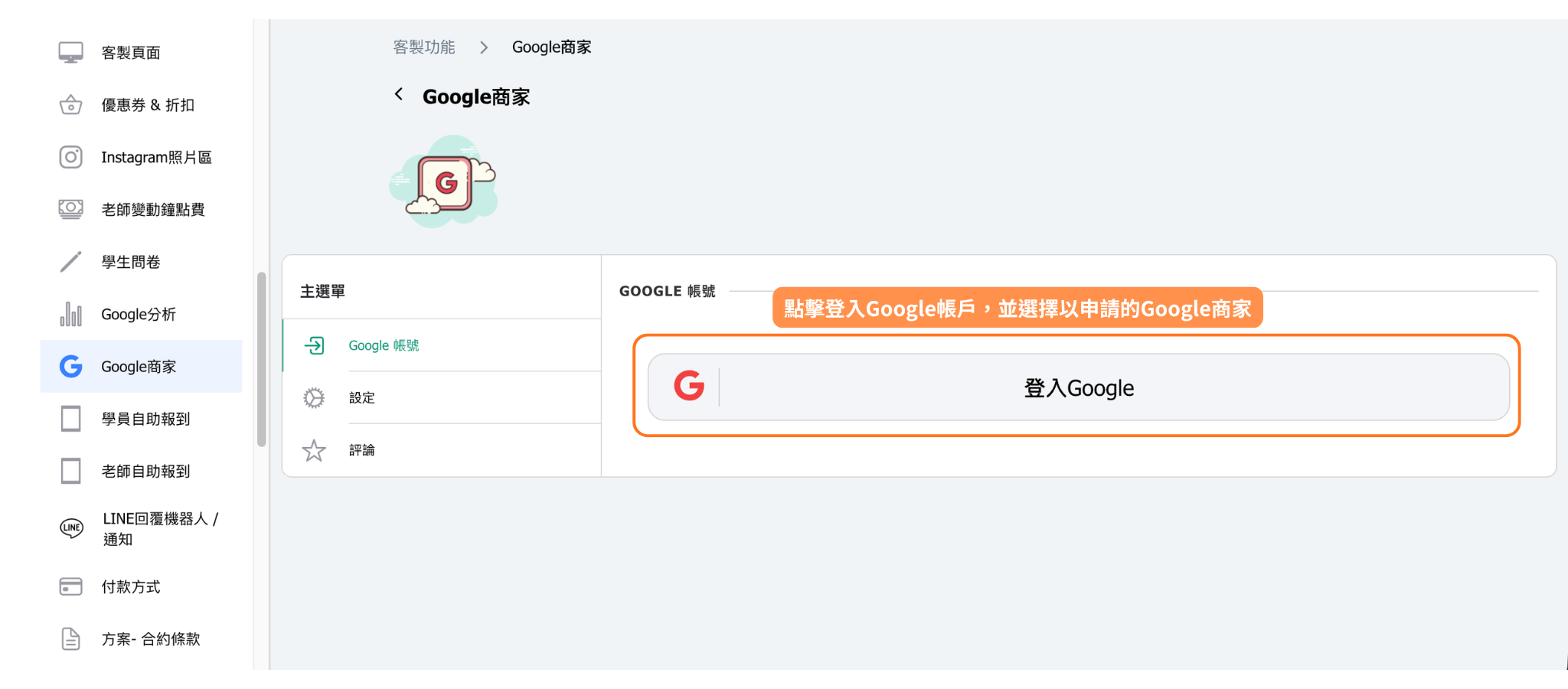Open 優惠券 & 折扣 basket icon
Viewport: 1568px width, 689px height.
pyautogui.click(x=70, y=105)
